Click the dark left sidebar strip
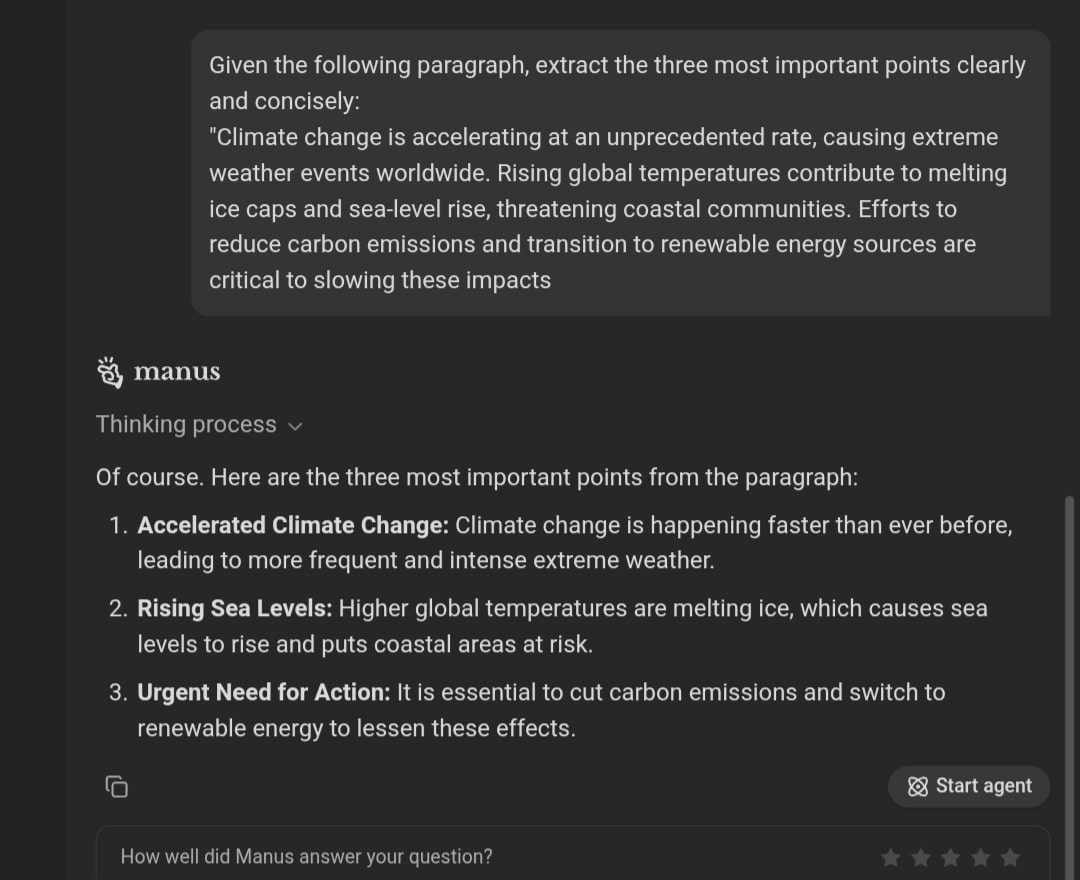The width and height of the screenshot is (1080, 880). 33,440
